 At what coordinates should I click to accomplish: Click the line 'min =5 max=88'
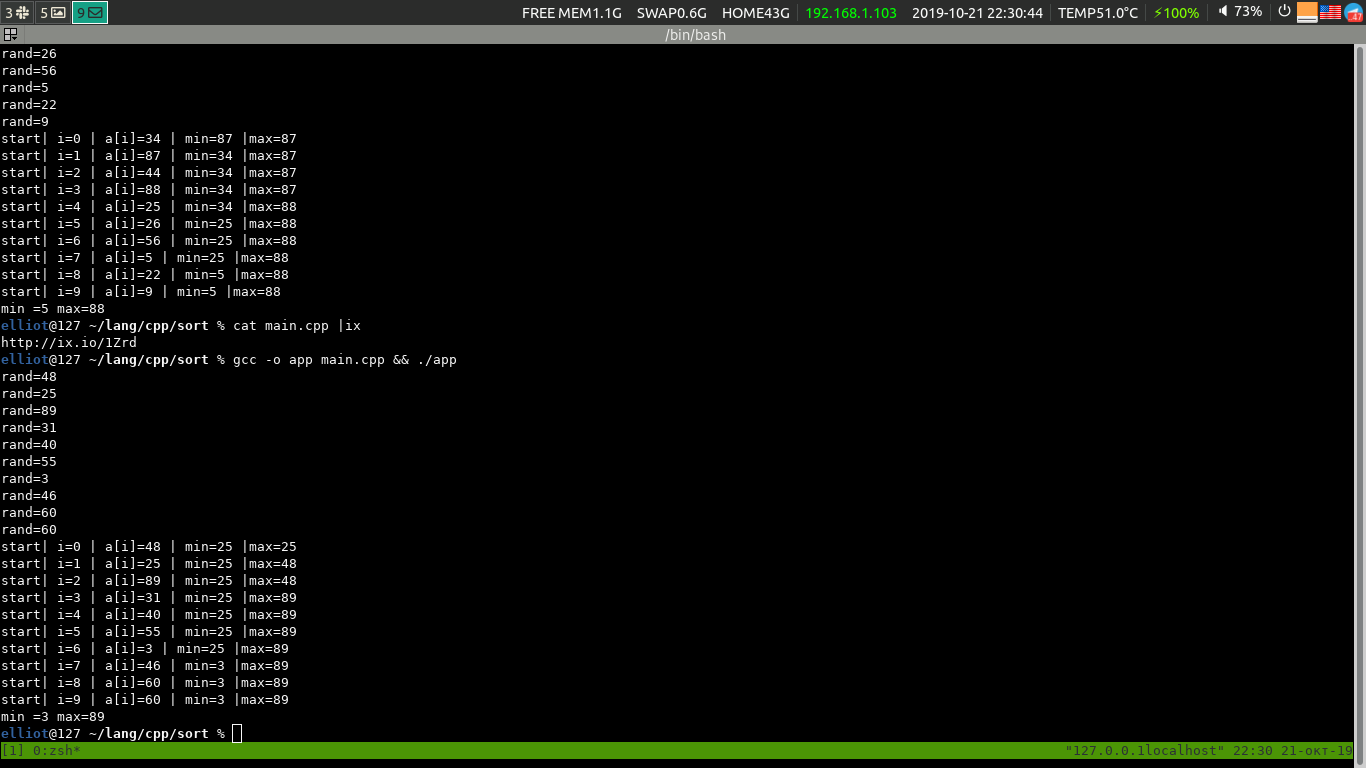coord(53,309)
